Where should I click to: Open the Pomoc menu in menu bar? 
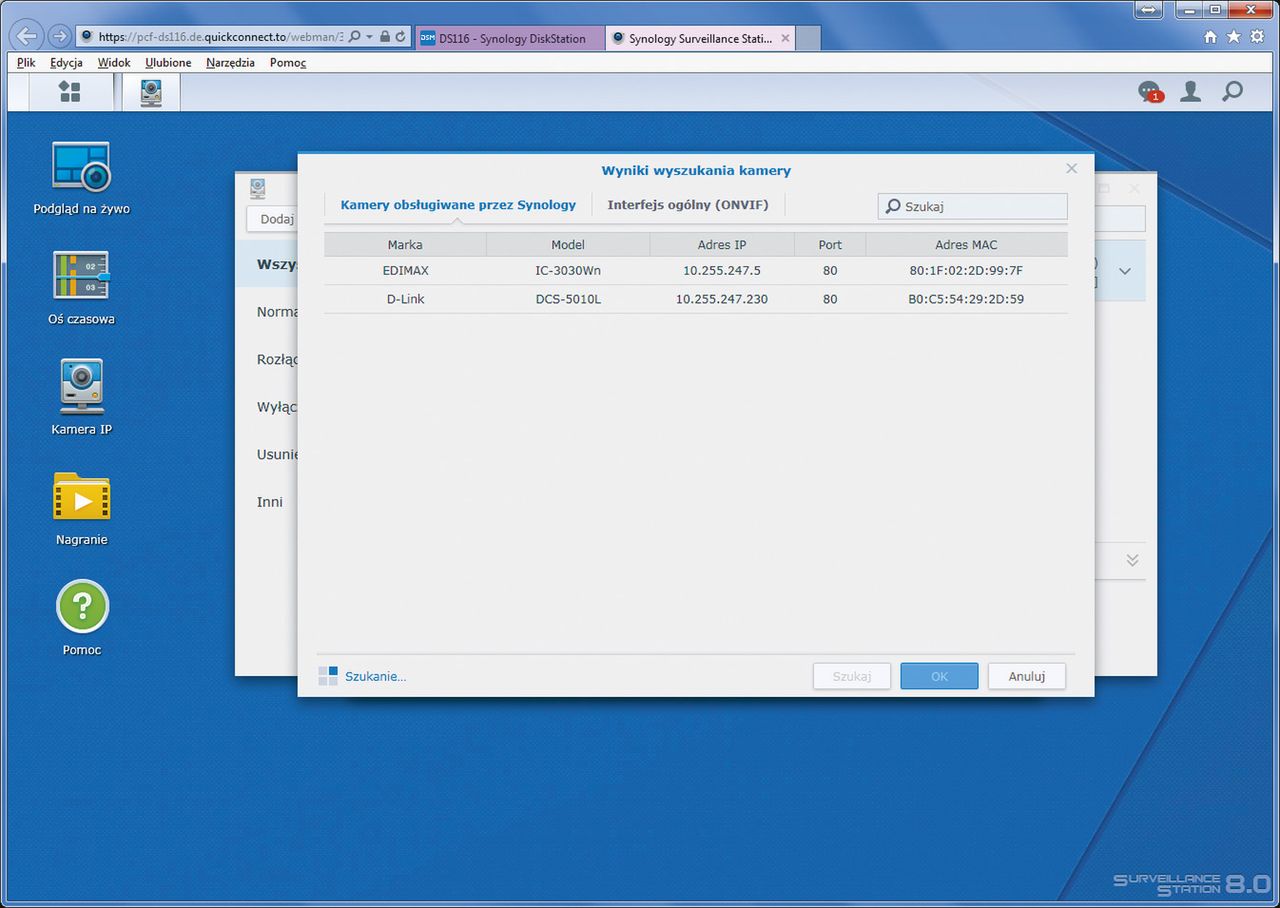pos(288,62)
